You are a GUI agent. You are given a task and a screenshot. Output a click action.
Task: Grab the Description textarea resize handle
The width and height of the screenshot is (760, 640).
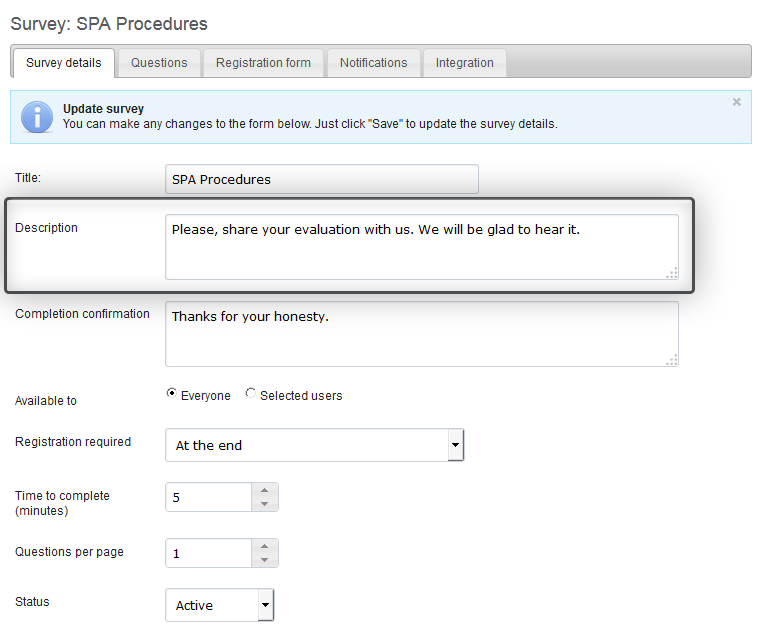click(x=672, y=273)
